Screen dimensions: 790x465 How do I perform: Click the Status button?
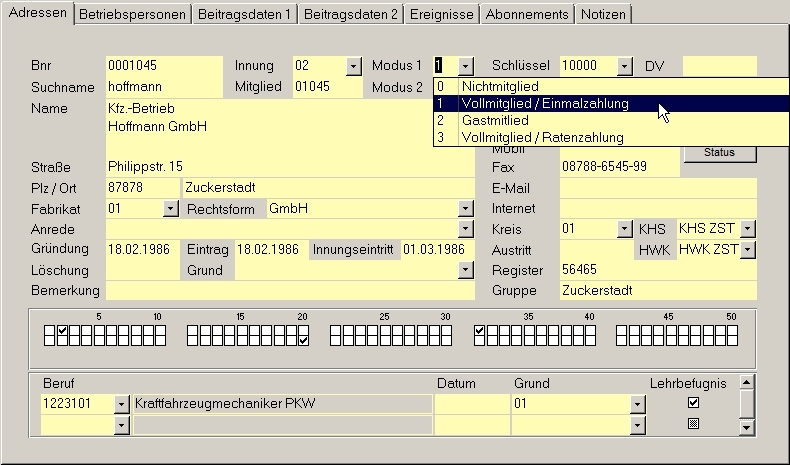(x=719, y=152)
